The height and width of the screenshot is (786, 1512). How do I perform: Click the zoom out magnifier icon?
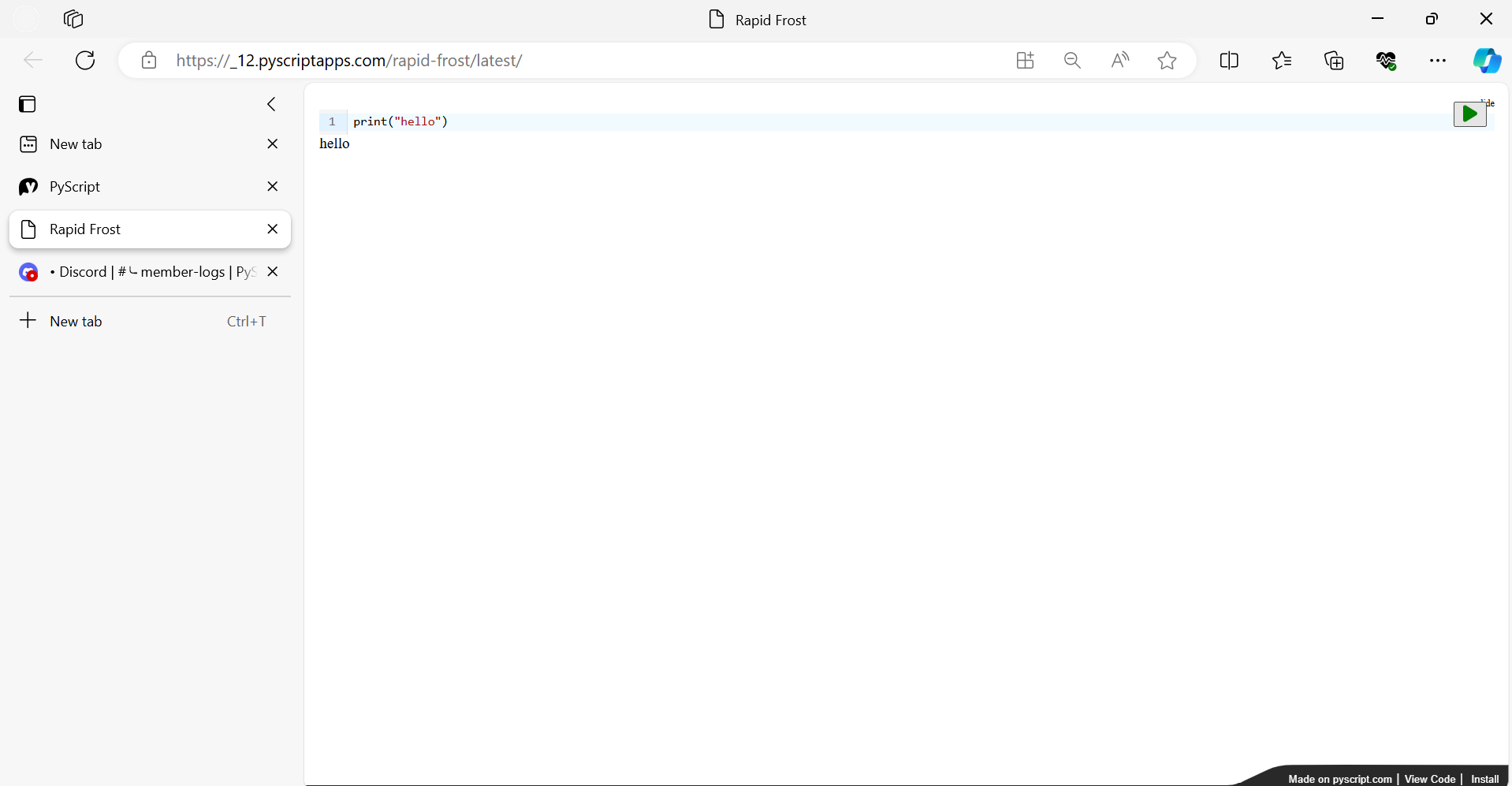click(x=1072, y=61)
